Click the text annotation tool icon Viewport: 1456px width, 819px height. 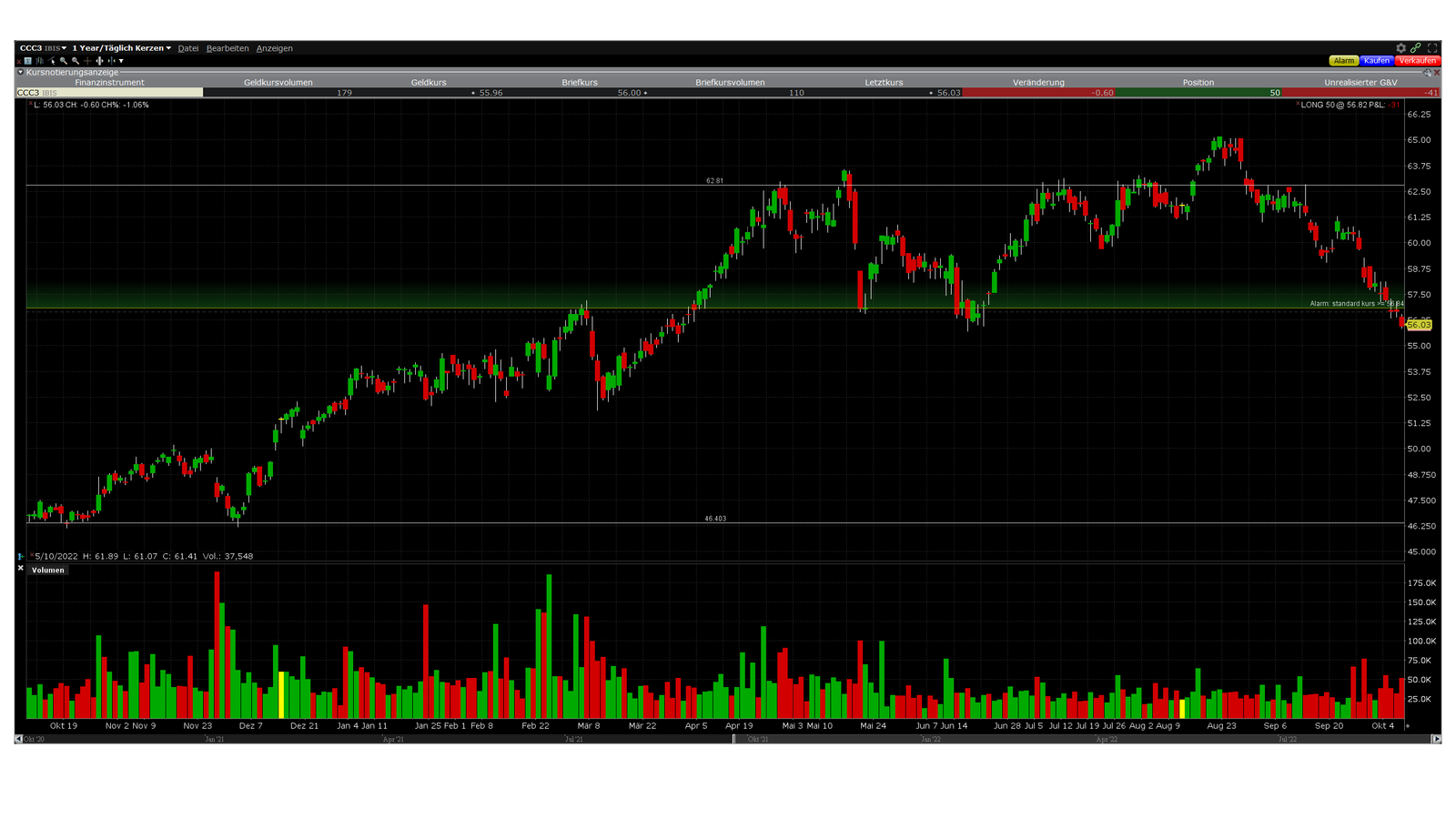coord(28,61)
